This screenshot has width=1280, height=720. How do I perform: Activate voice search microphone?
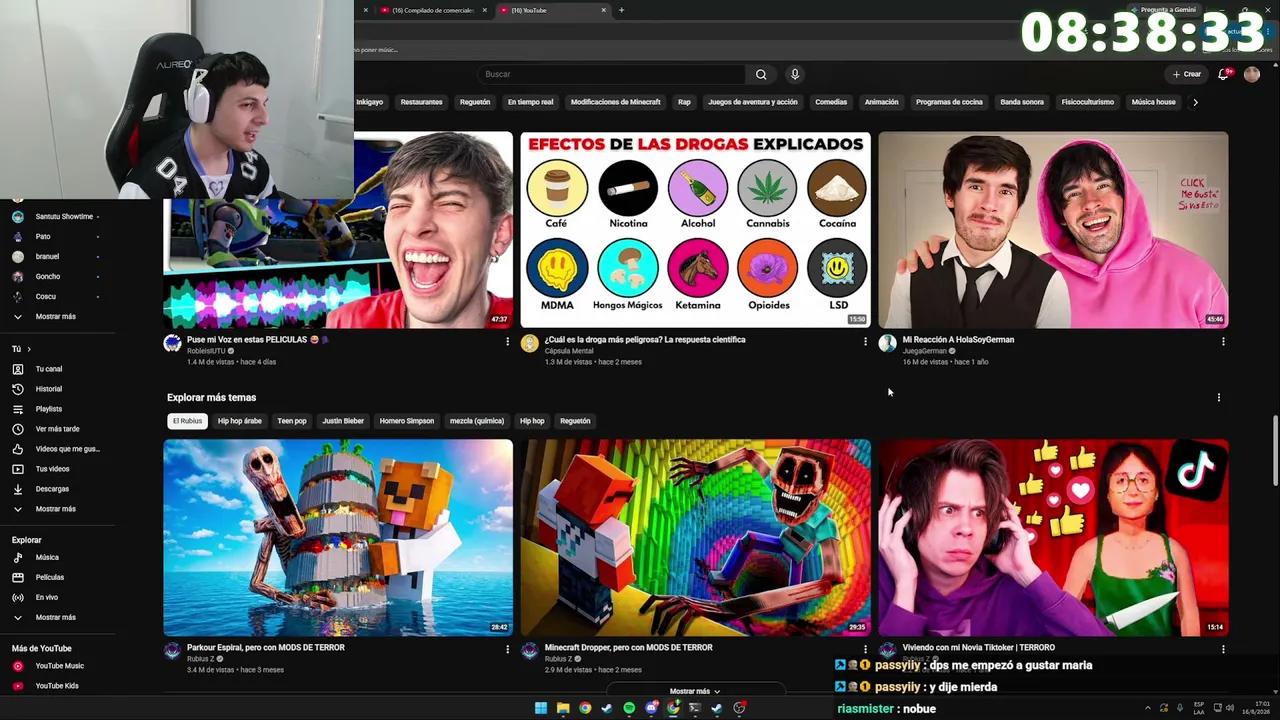(x=795, y=74)
